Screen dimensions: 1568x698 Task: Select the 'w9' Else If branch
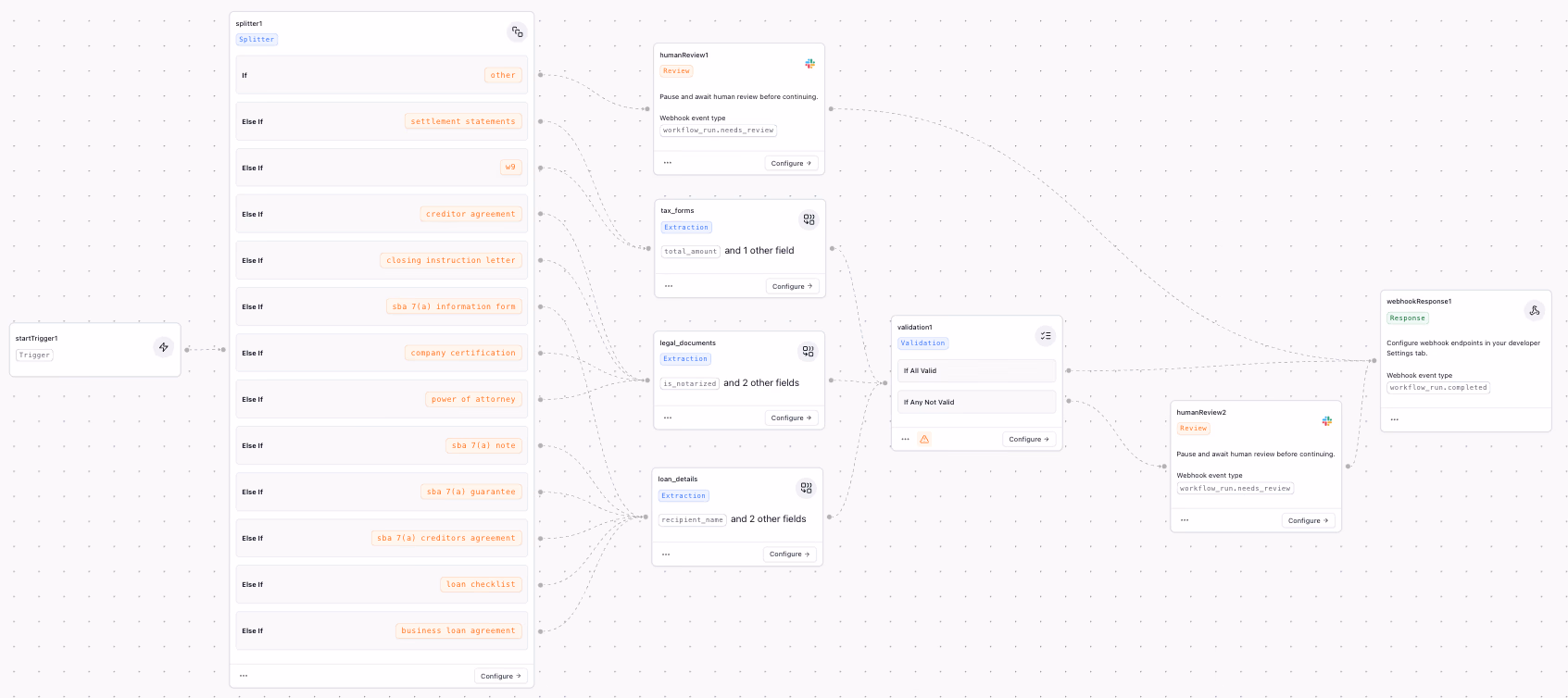pos(382,168)
